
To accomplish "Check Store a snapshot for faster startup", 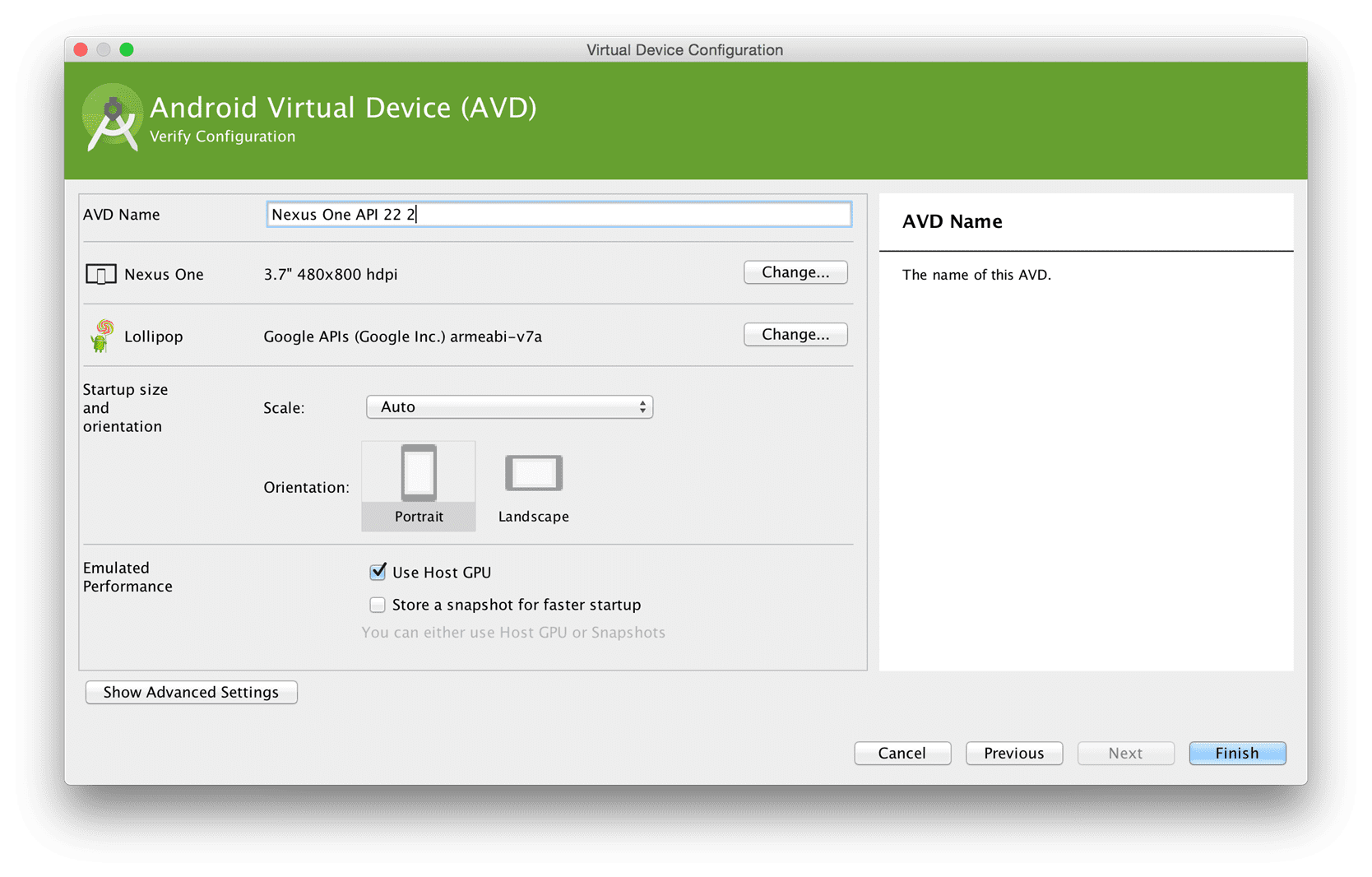I will [378, 605].
